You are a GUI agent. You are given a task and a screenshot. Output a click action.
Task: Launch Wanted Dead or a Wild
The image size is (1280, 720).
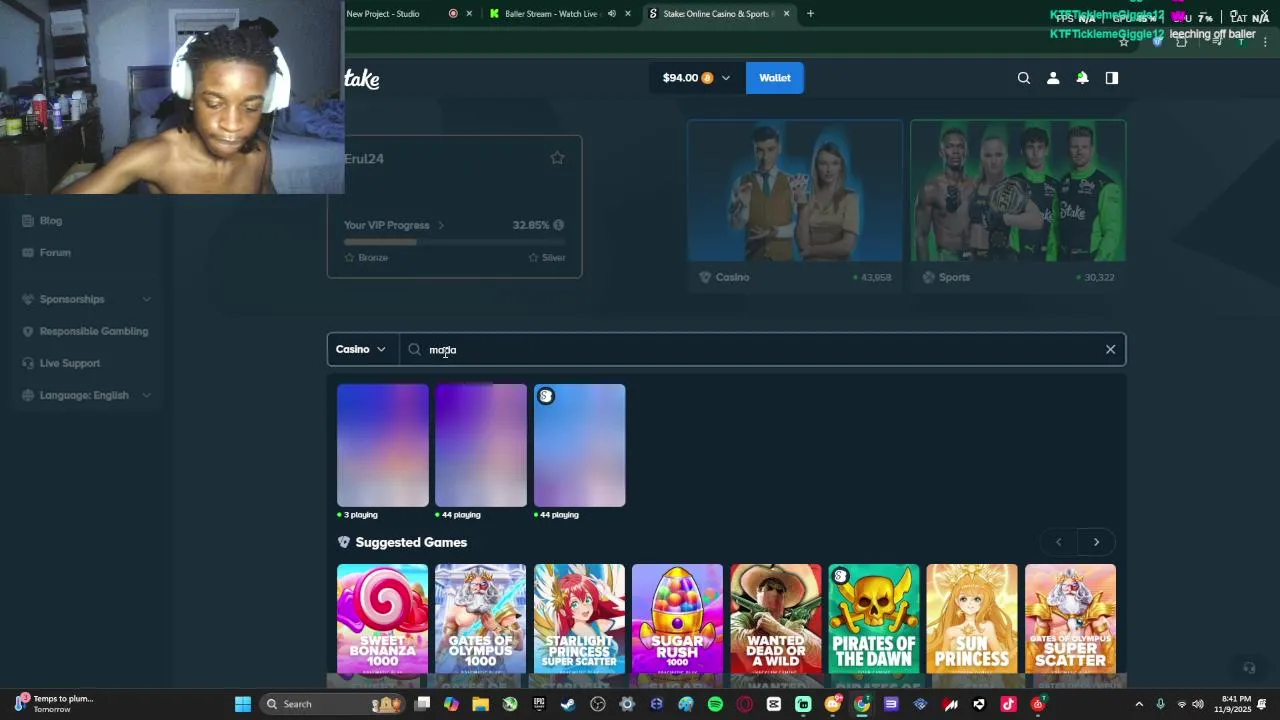pos(775,620)
